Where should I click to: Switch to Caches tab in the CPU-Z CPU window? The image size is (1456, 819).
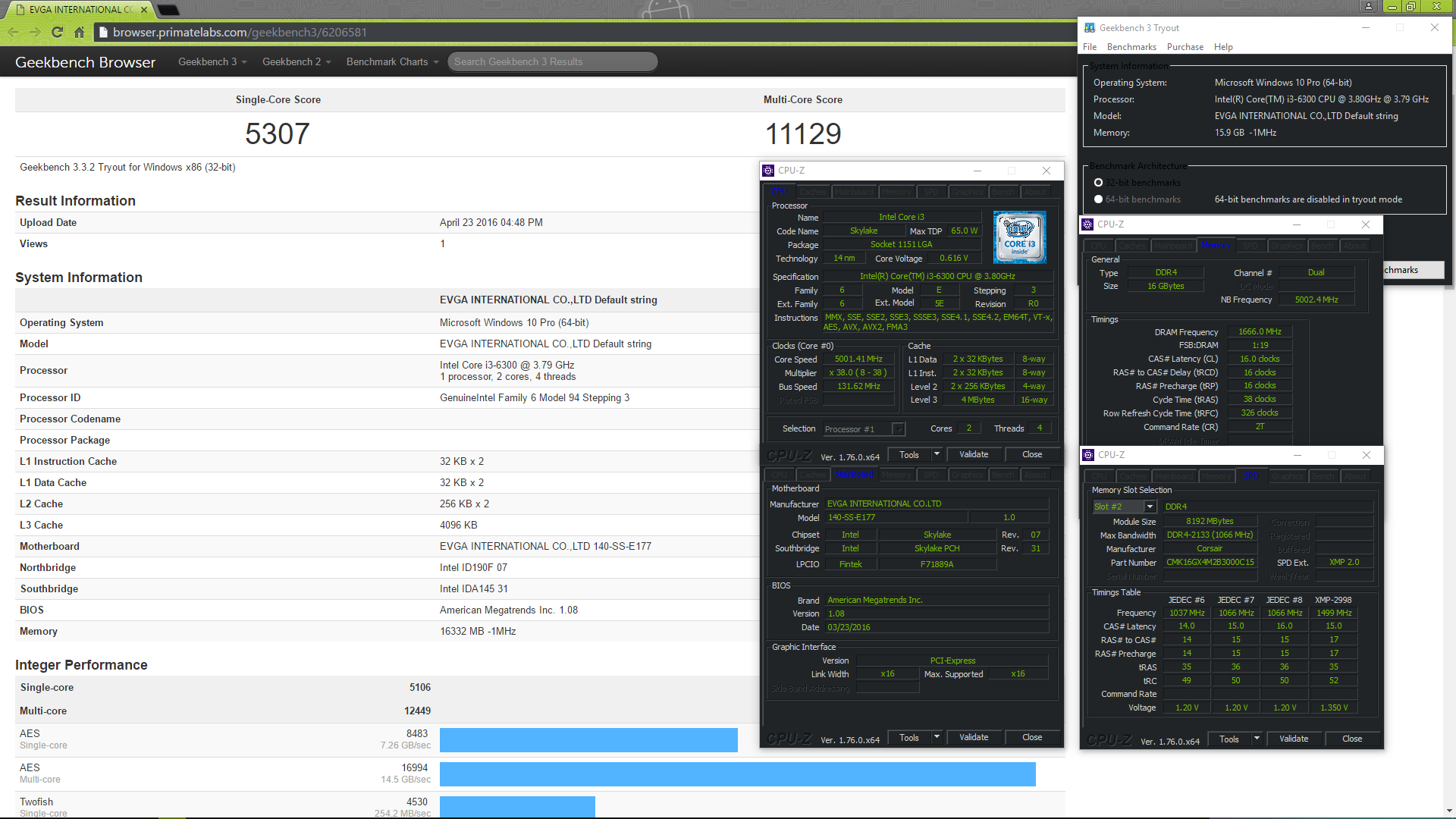tap(812, 192)
